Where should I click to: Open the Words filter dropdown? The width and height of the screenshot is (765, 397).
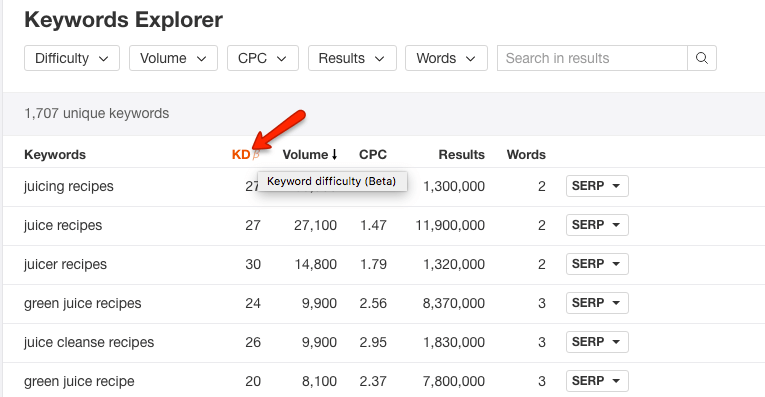446,58
